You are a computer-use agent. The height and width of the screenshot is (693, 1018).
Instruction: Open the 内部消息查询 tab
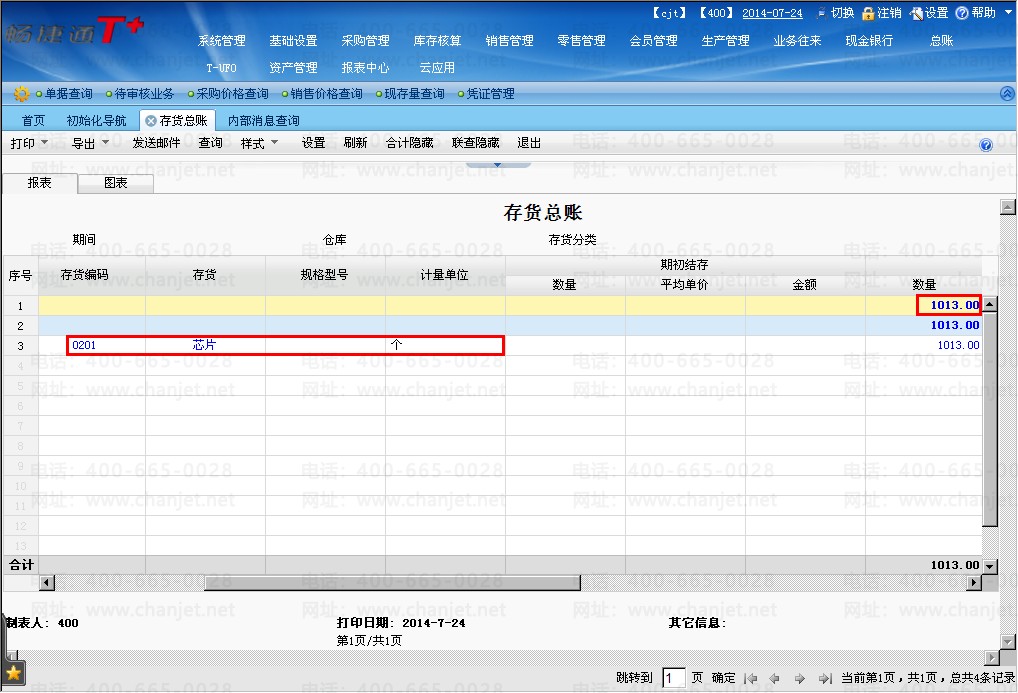[x=264, y=121]
